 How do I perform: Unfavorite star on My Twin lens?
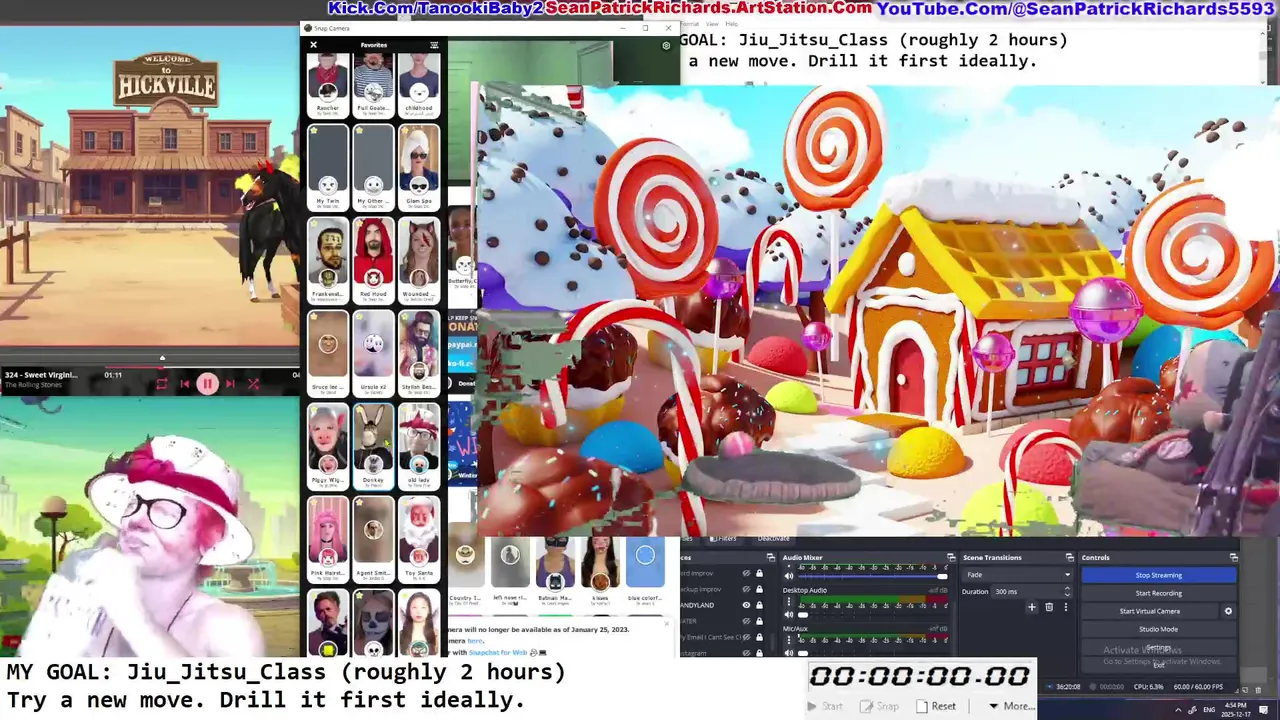(x=314, y=130)
